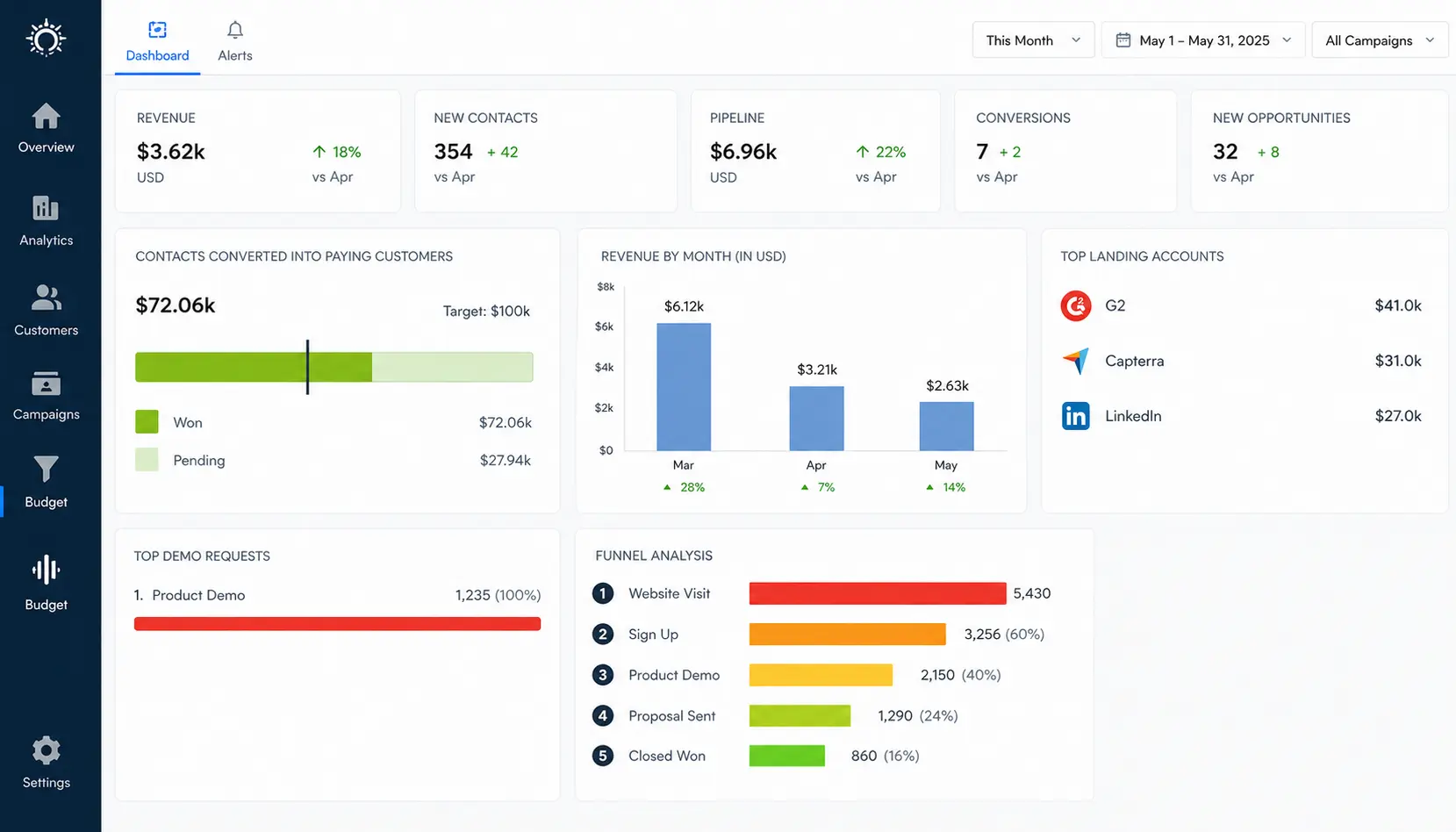1456x832 pixels.
Task: Click funnel step 2 number badge
Action: point(603,634)
